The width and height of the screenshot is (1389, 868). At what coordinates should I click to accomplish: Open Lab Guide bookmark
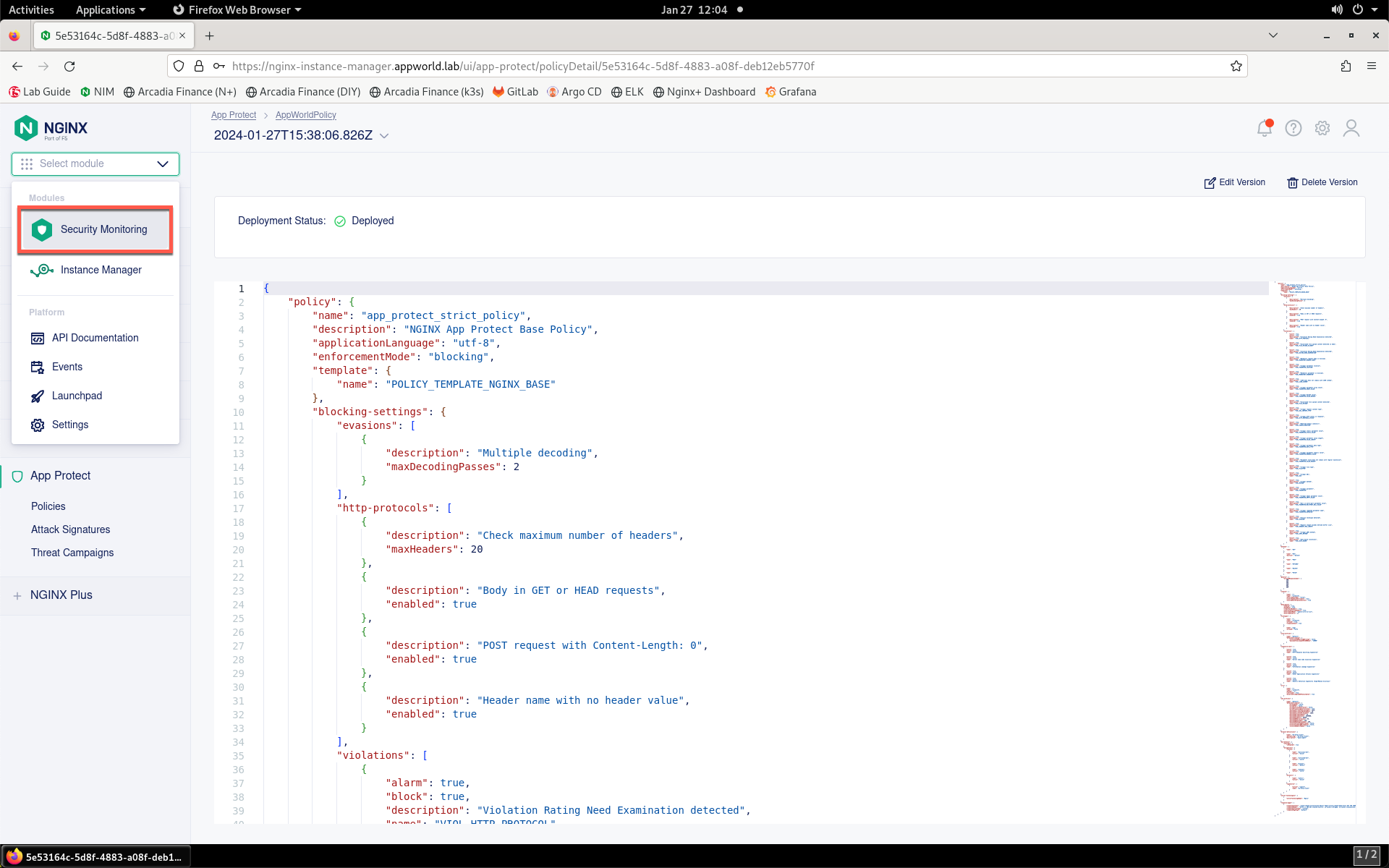(x=40, y=92)
